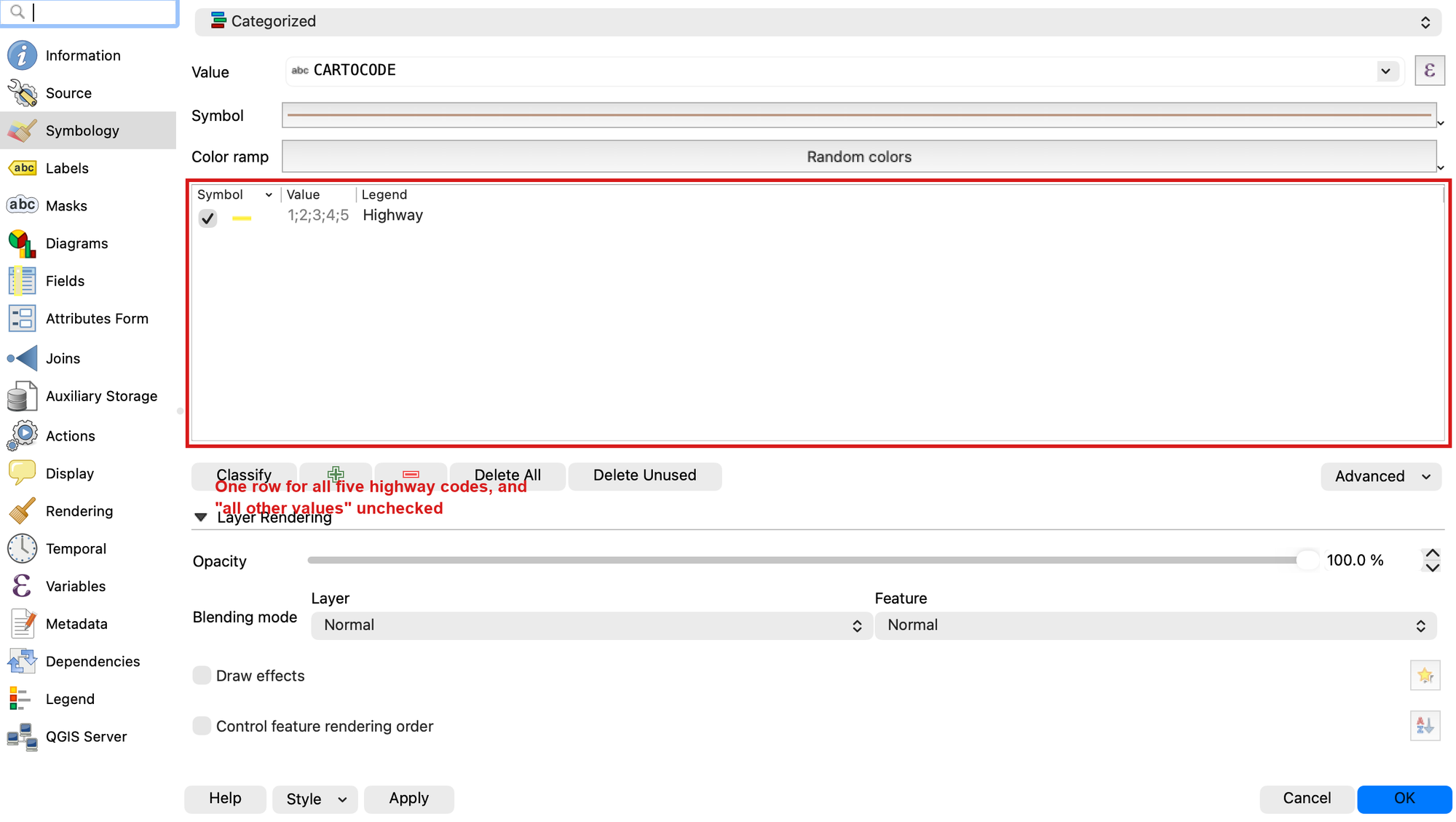
Task: Click the Opacity slider handle
Action: (x=1307, y=560)
